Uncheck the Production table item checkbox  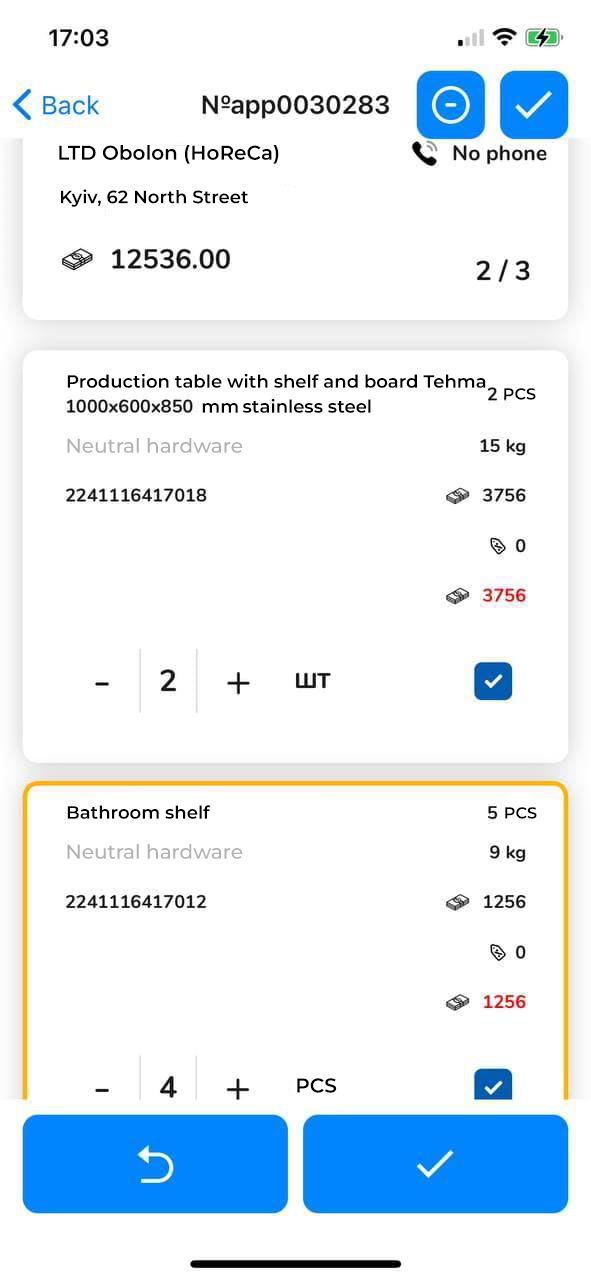pos(493,681)
